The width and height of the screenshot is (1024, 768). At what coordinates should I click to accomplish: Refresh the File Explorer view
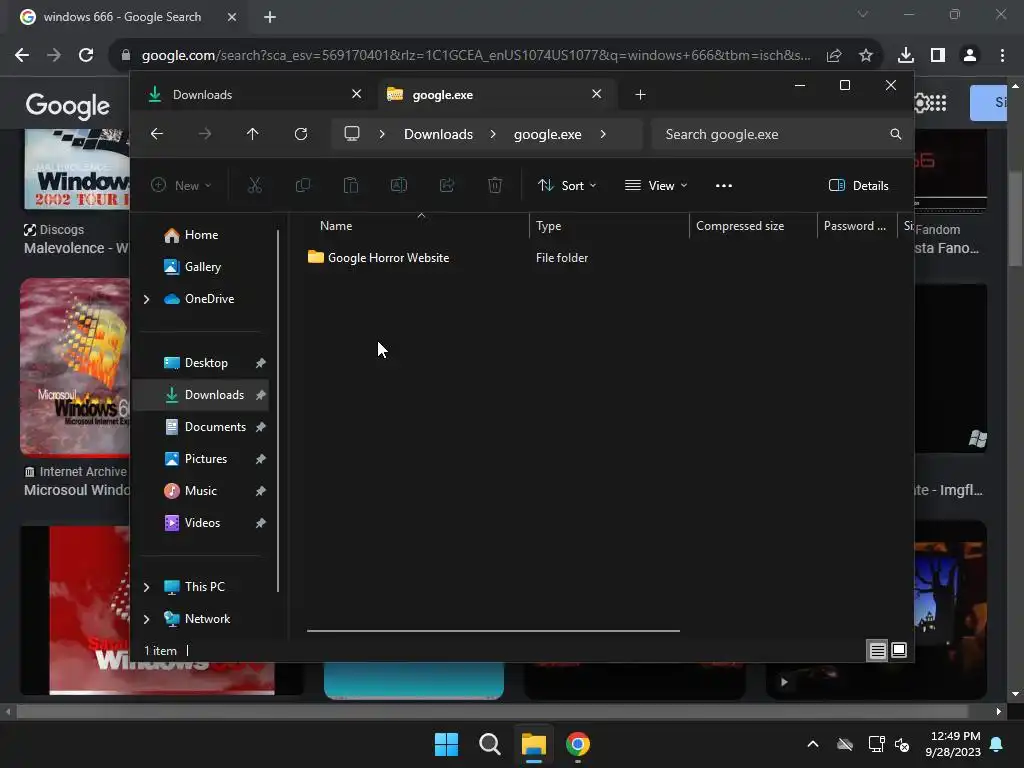(300, 134)
